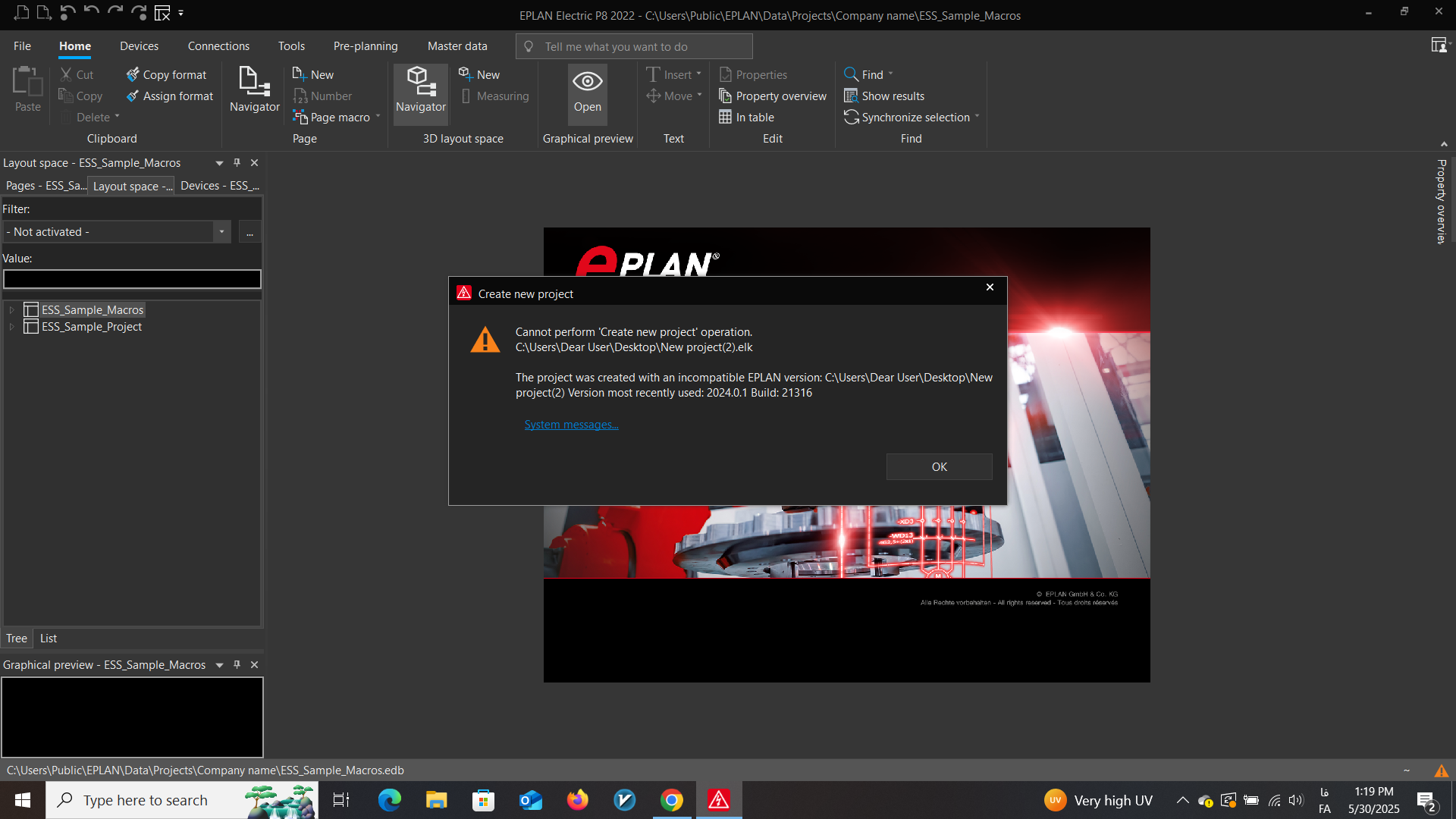Open the File menu

click(22, 46)
